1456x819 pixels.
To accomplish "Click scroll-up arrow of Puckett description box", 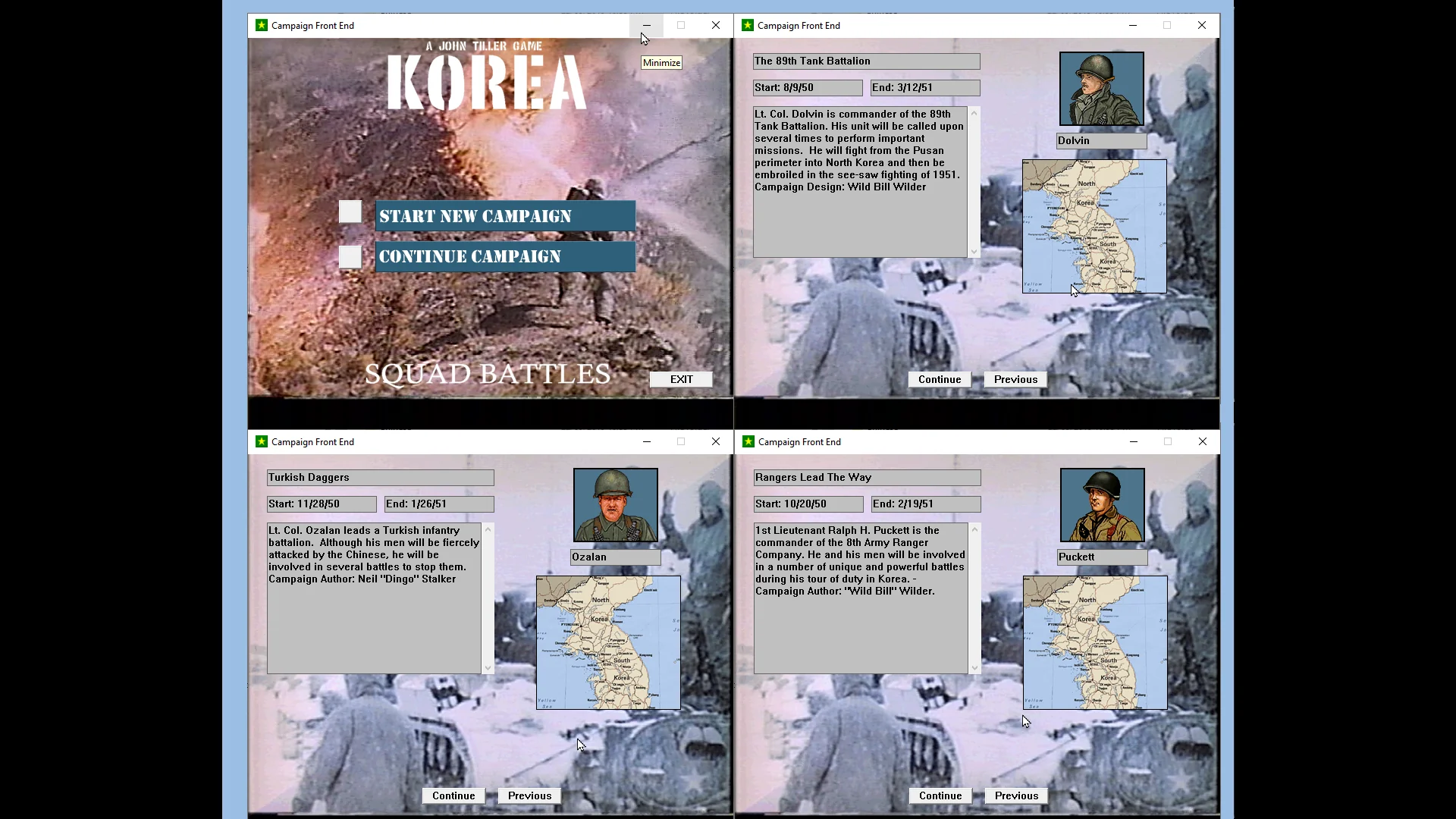I will coord(975,529).
